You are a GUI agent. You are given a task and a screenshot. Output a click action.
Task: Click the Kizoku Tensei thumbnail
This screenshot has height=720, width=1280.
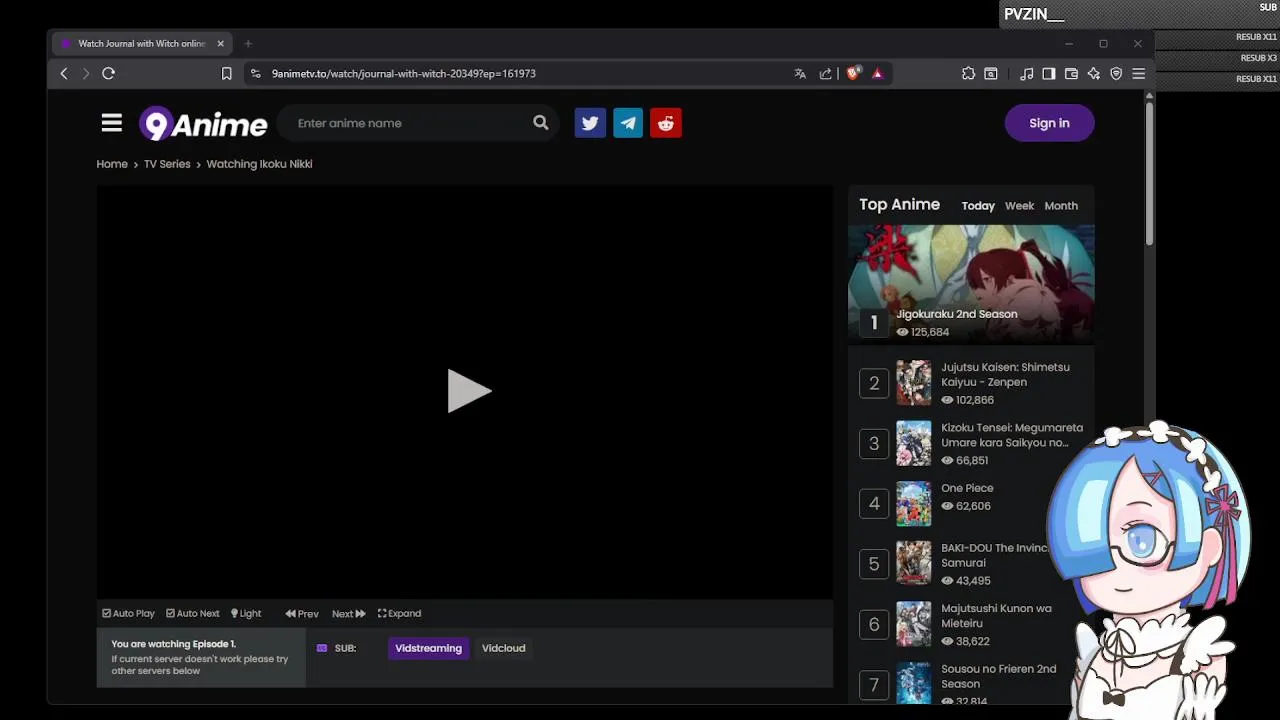[x=913, y=443]
